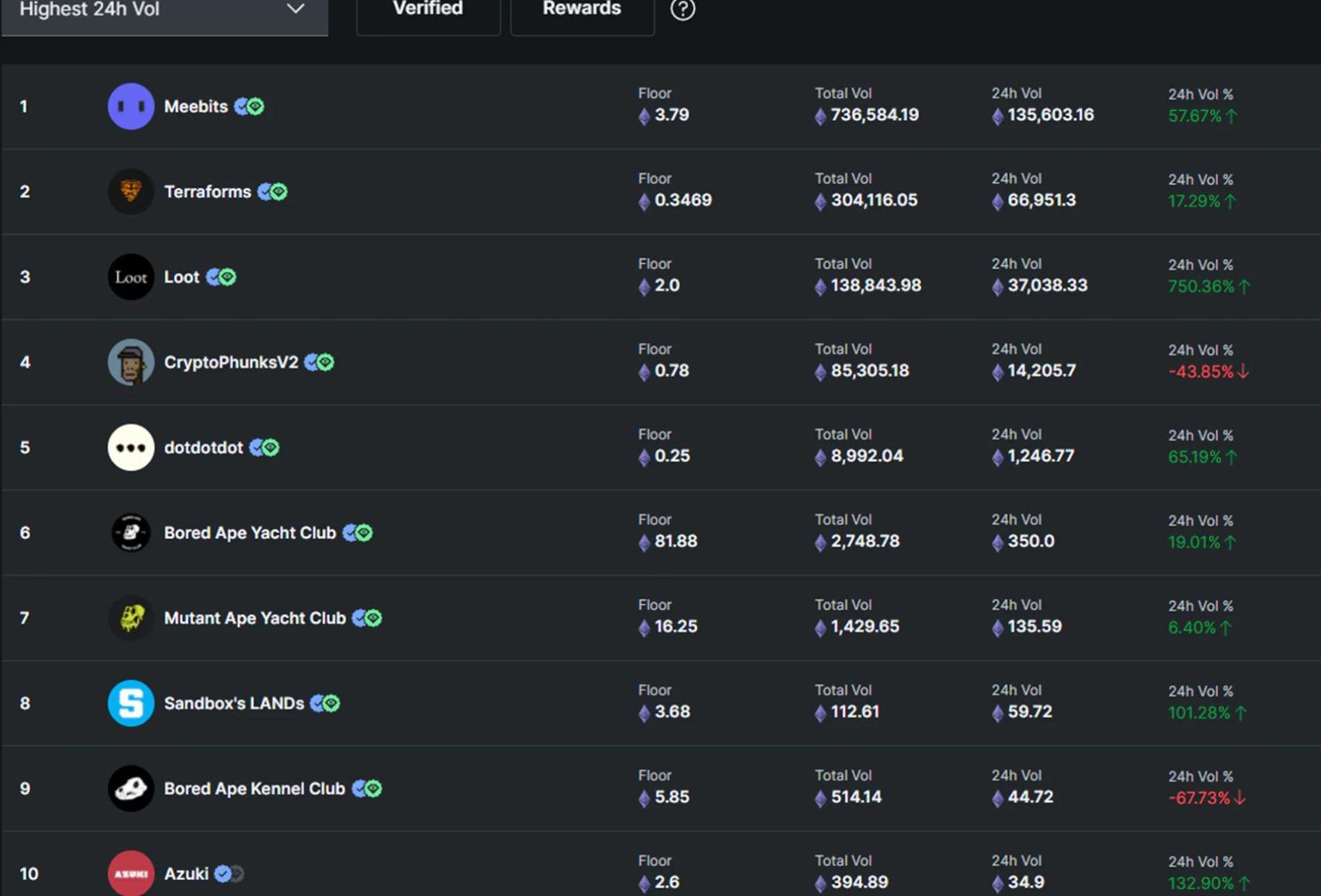
Task: Open the Bored Ape Kennel Club avatar
Action: (x=131, y=789)
